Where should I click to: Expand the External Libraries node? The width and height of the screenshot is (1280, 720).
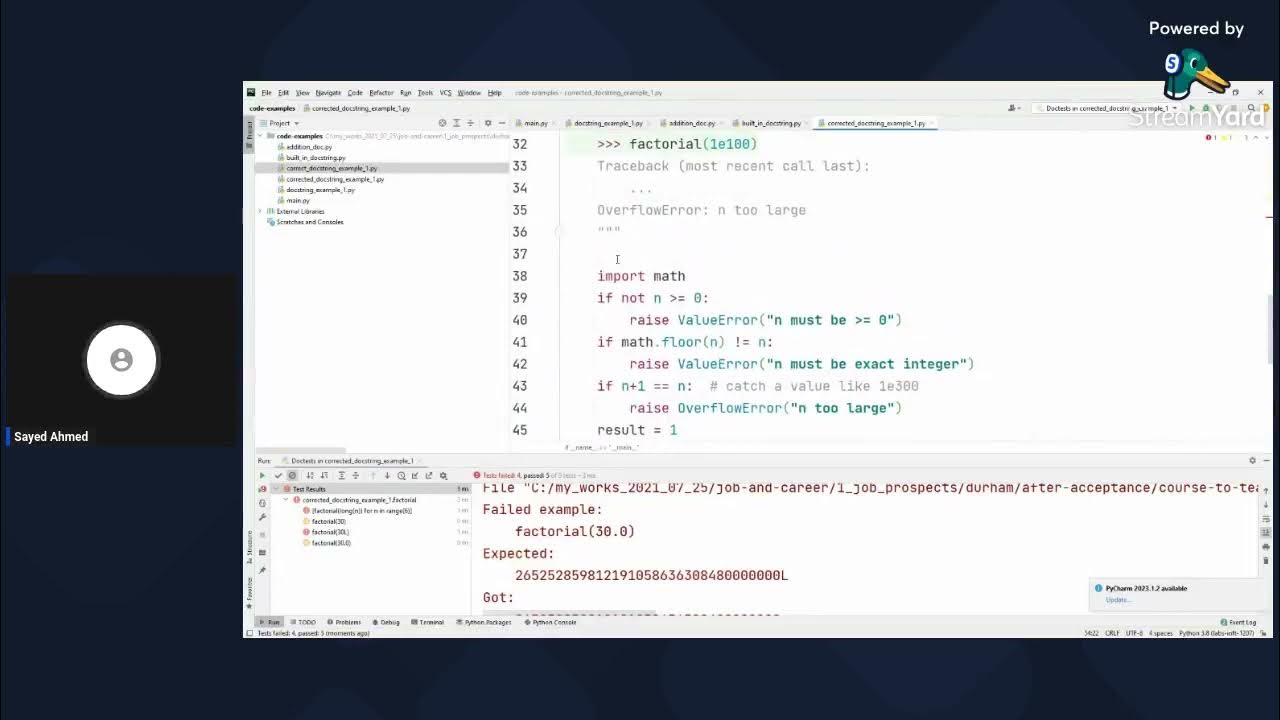(260, 211)
